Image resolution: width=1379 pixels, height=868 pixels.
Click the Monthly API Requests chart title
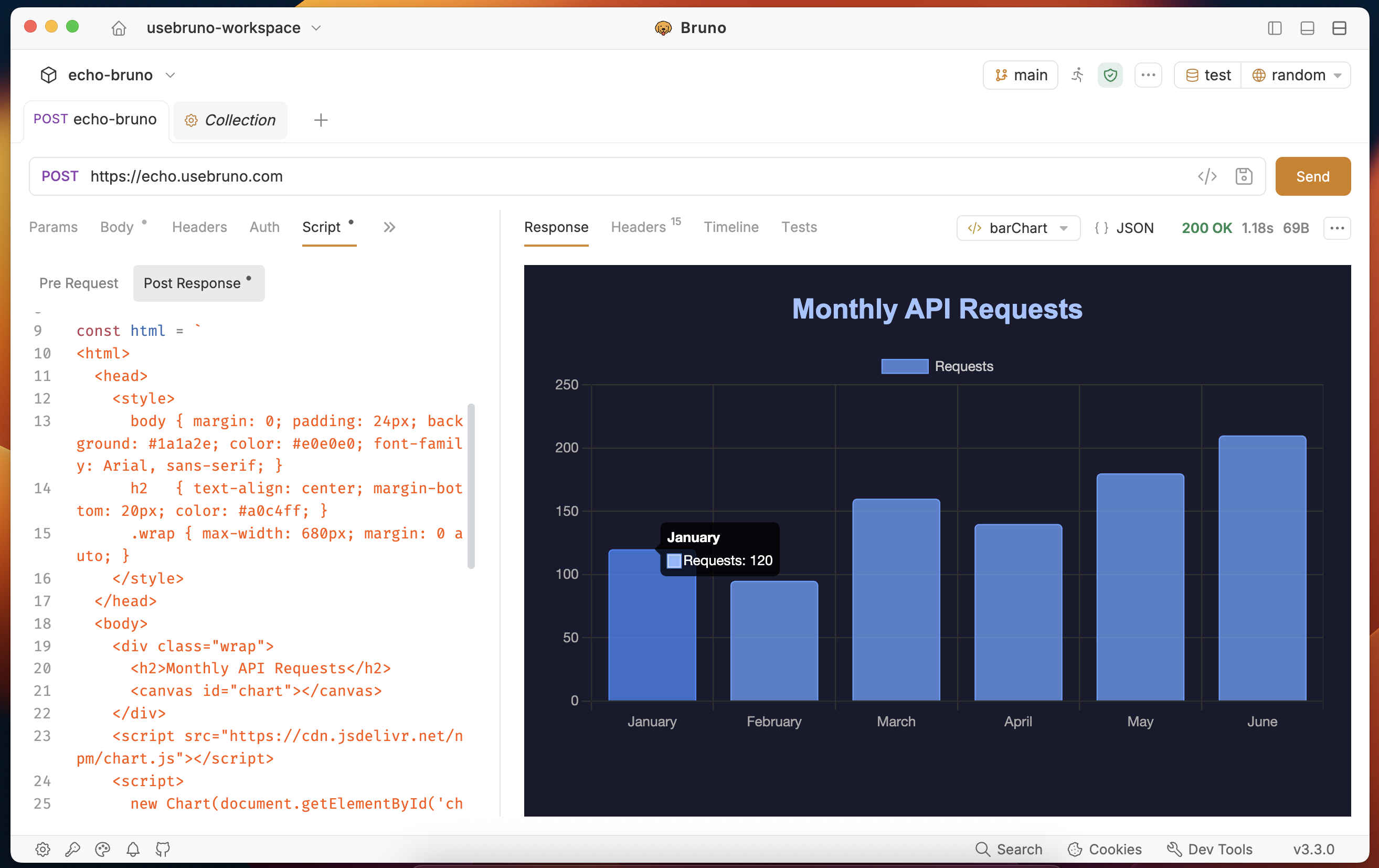tap(937, 309)
